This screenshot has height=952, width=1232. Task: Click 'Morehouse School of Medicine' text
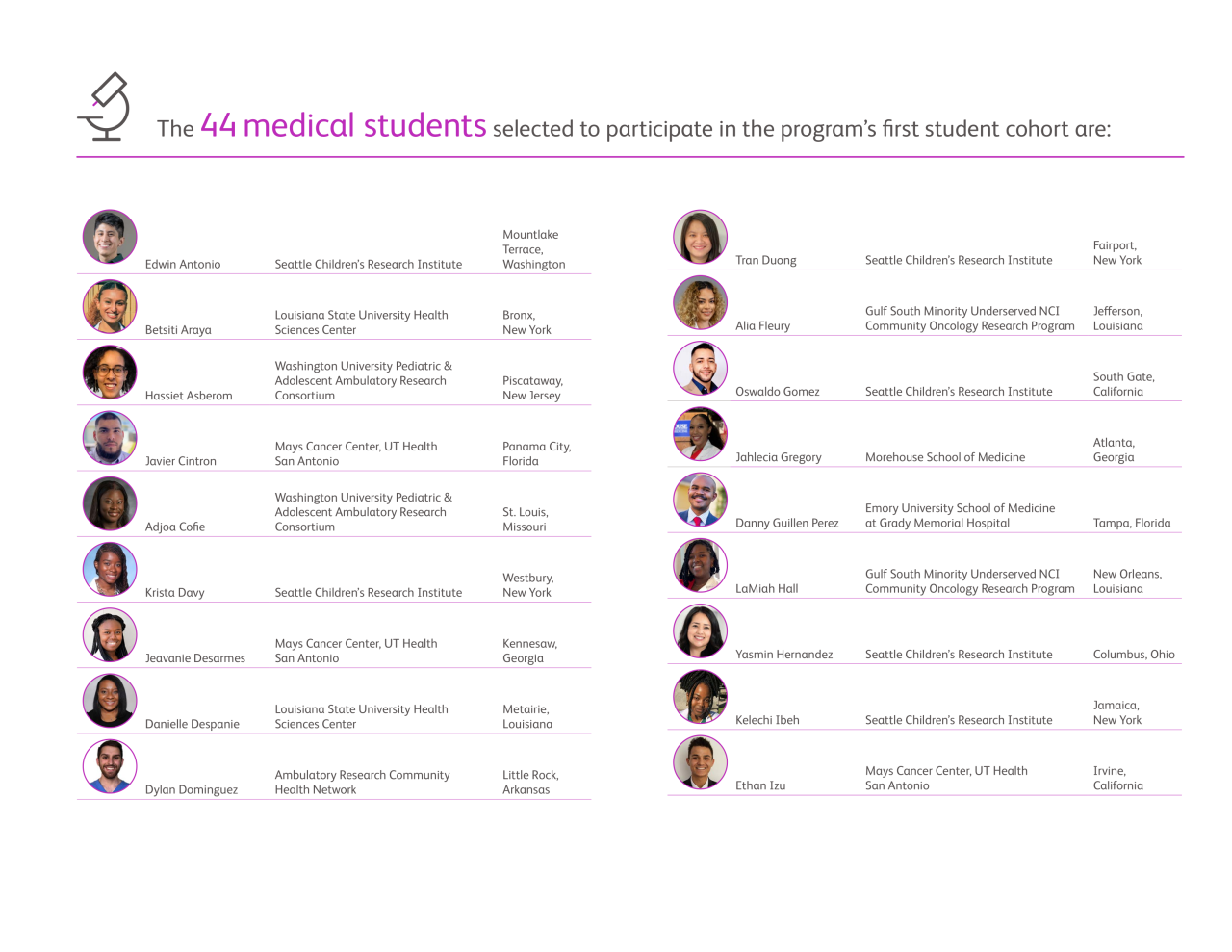coord(944,457)
